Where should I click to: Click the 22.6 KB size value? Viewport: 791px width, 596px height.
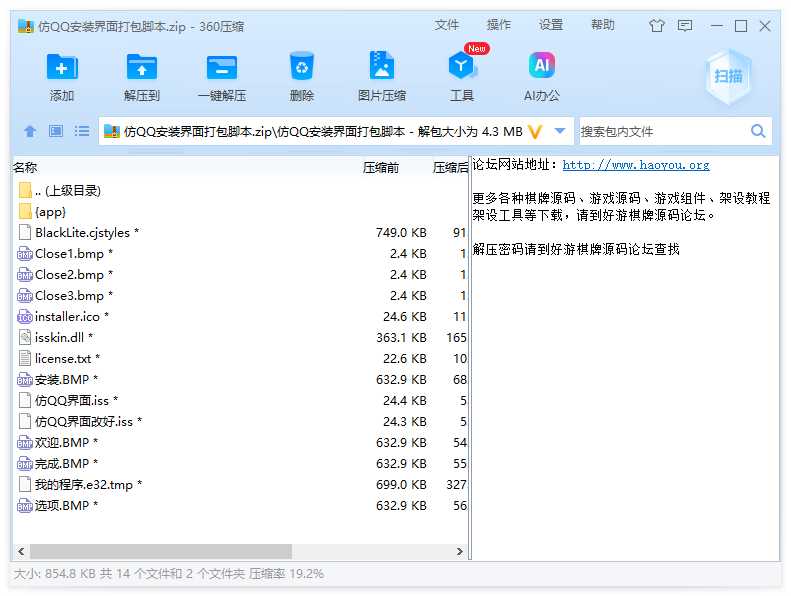click(405, 358)
